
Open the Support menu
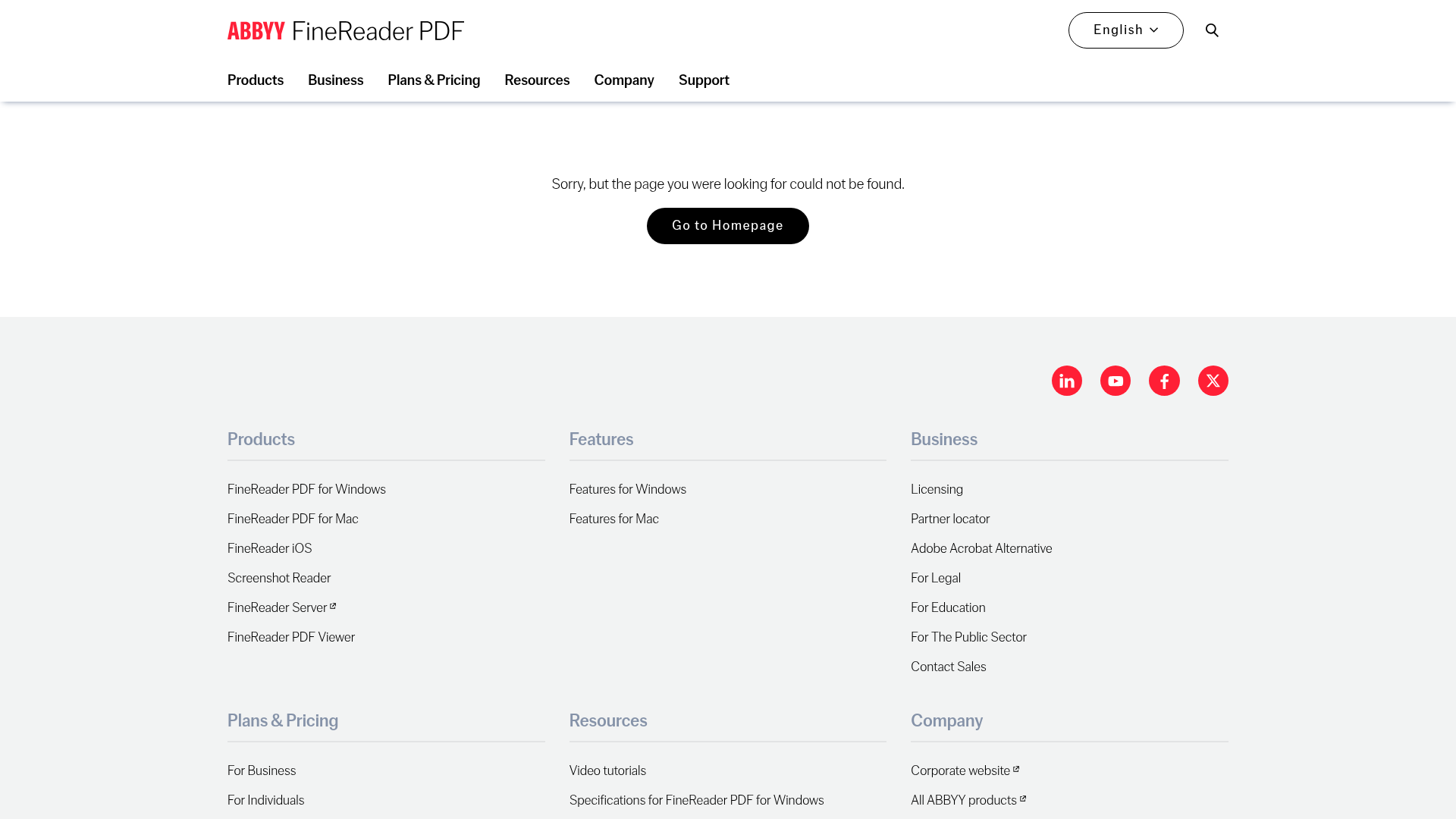coord(703,80)
